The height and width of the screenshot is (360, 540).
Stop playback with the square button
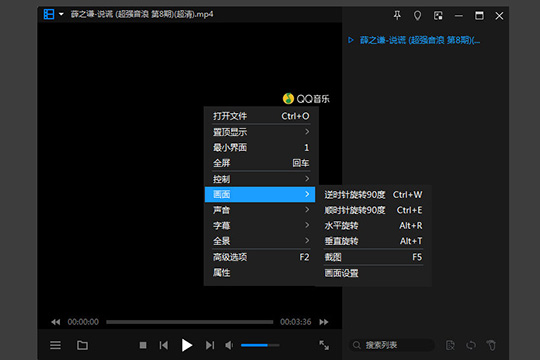coord(143,345)
